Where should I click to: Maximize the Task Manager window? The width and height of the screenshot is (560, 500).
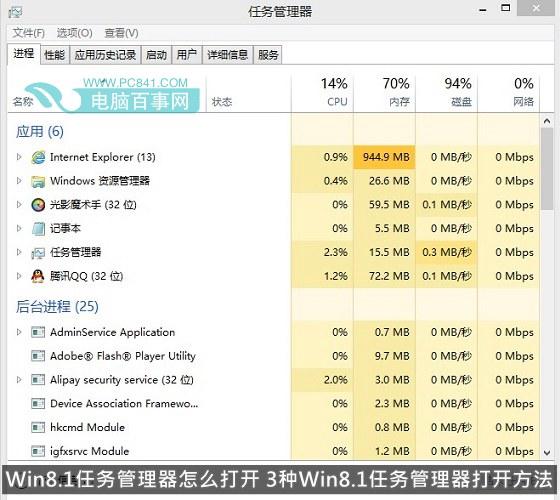tap(505, 8)
